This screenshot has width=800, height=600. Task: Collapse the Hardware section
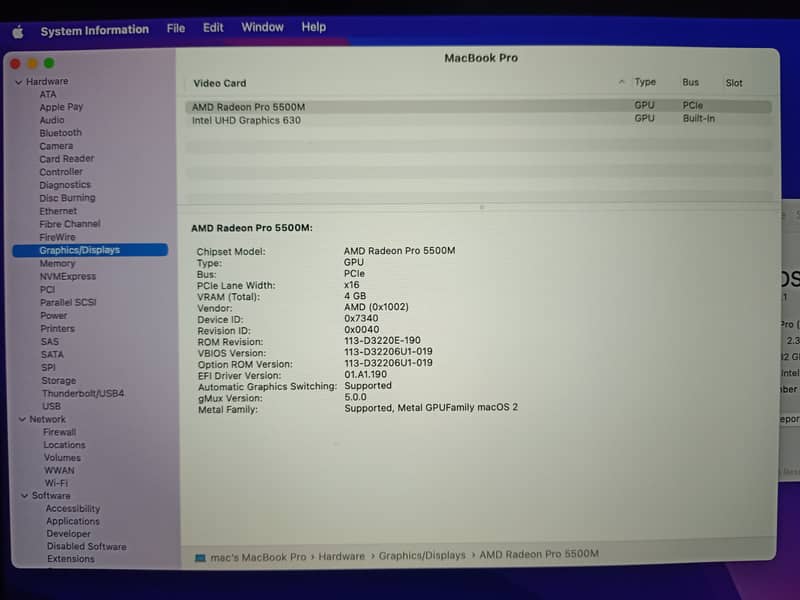(x=18, y=82)
